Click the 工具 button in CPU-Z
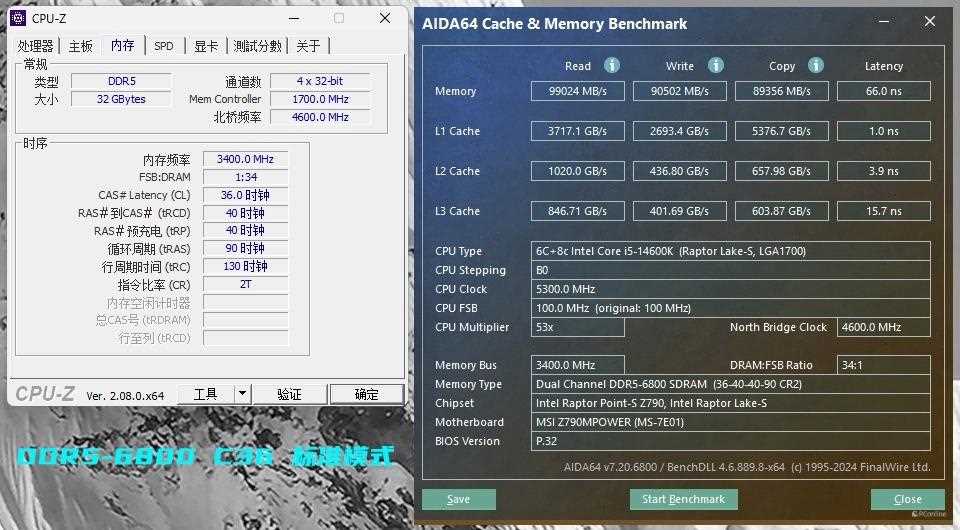Viewport: 960px width, 530px height. pyautogui.click(x=206, y=394)
